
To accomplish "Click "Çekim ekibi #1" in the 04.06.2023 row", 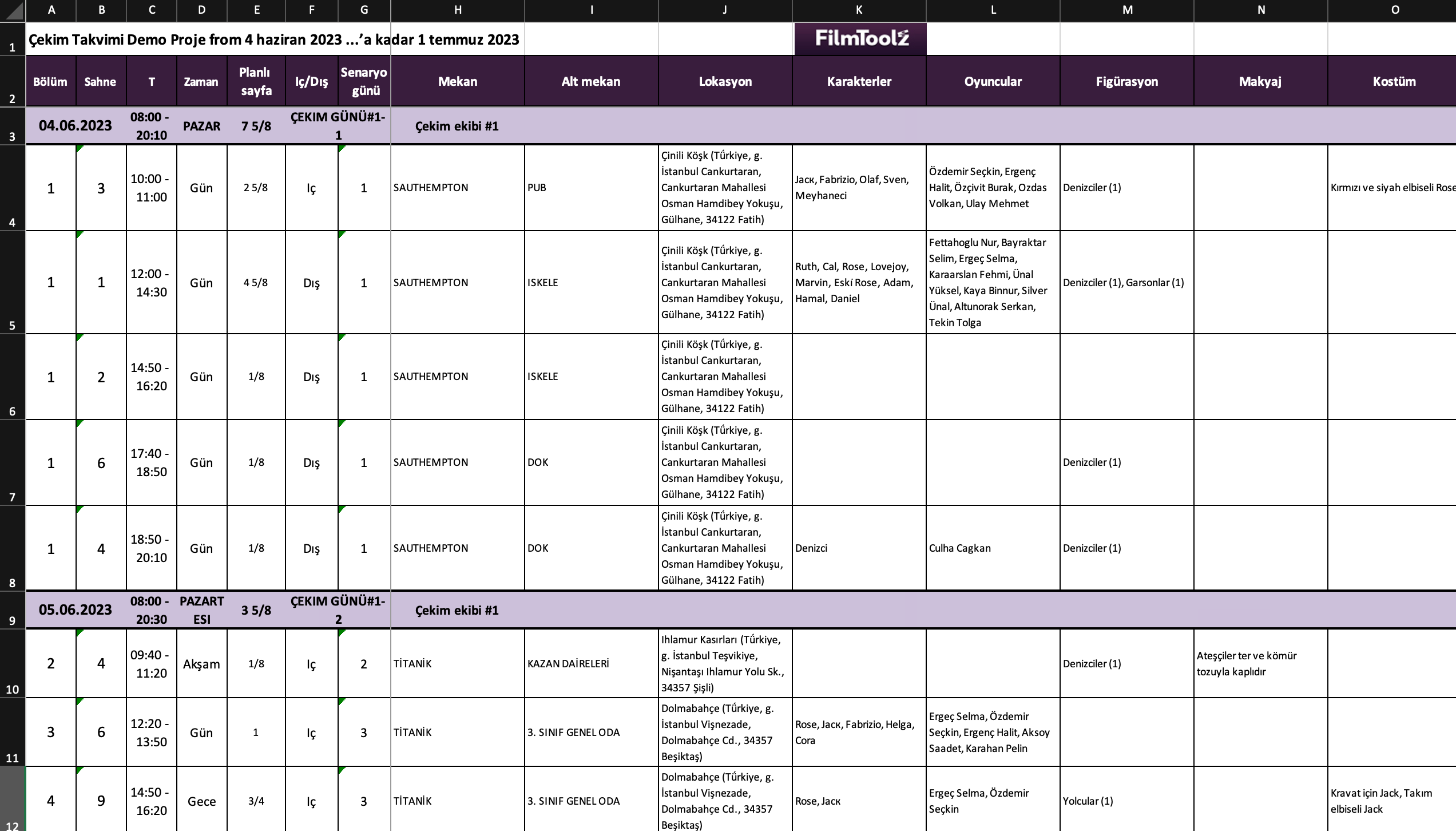I will pyautogui.click(x=457, y=126).
